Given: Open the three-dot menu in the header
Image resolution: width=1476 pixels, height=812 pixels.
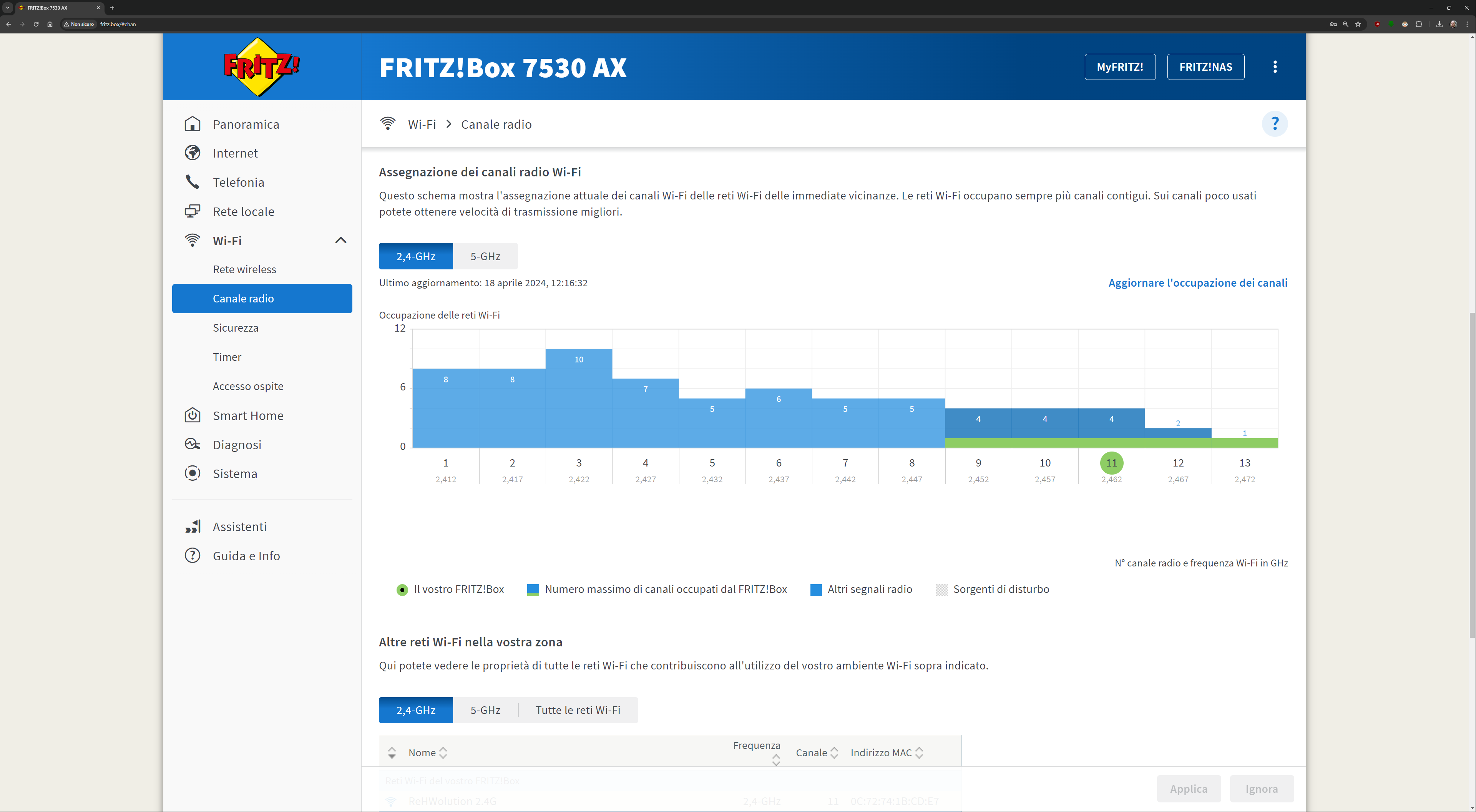Looking at the screenshot, I should (x=1274, y=67).
